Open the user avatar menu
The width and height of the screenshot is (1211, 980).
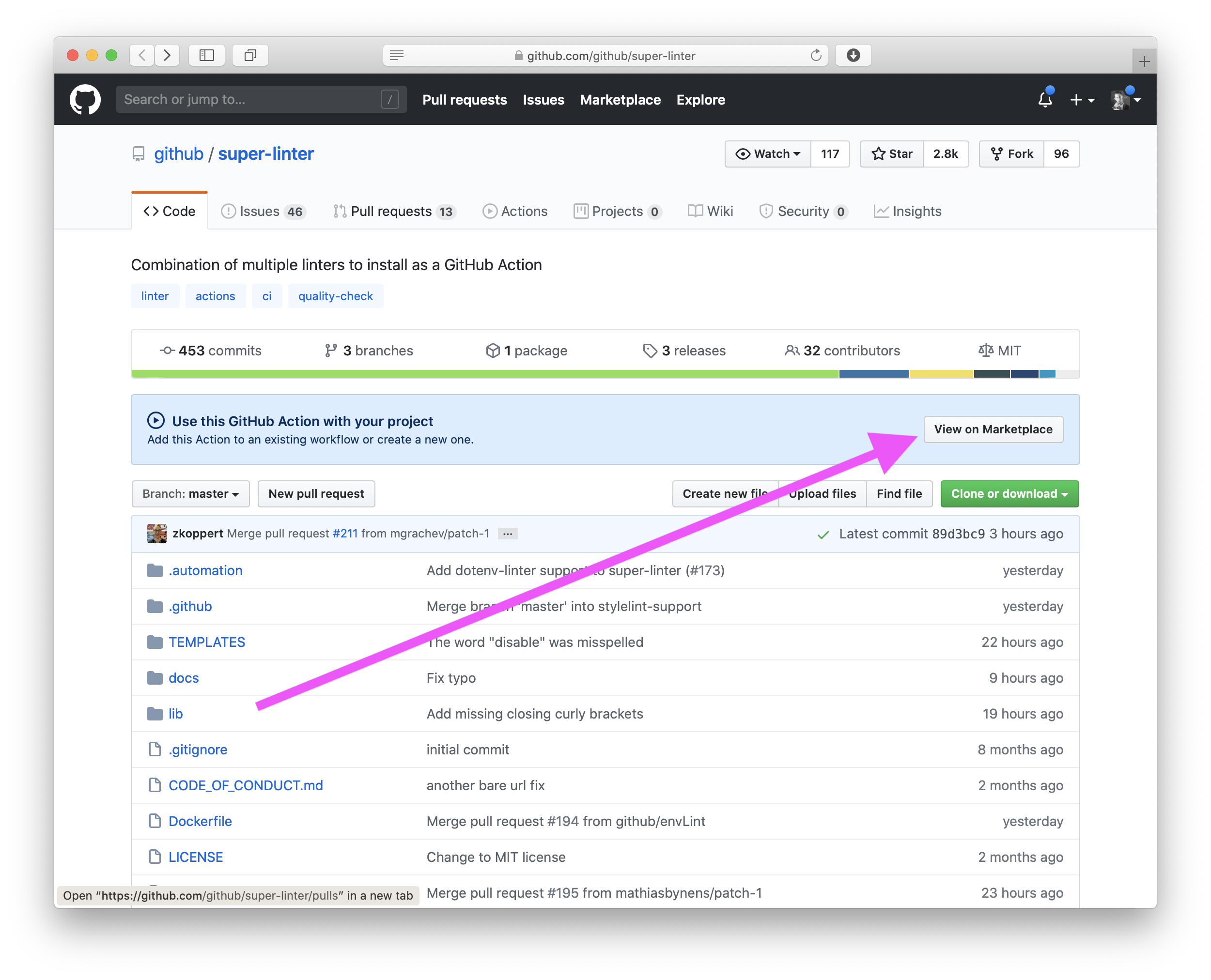coord(1126,100)
